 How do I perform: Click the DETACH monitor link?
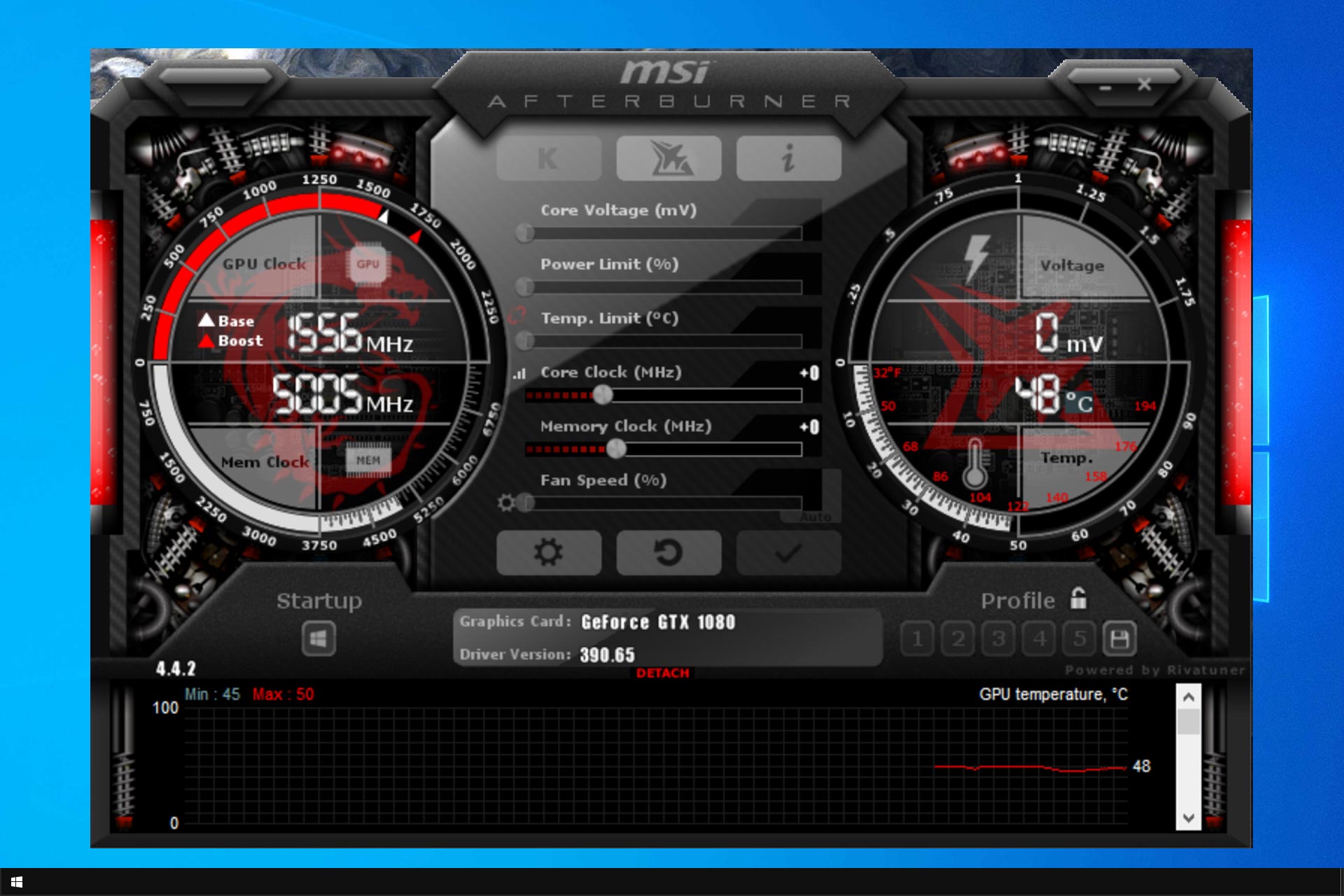[663, 673]
